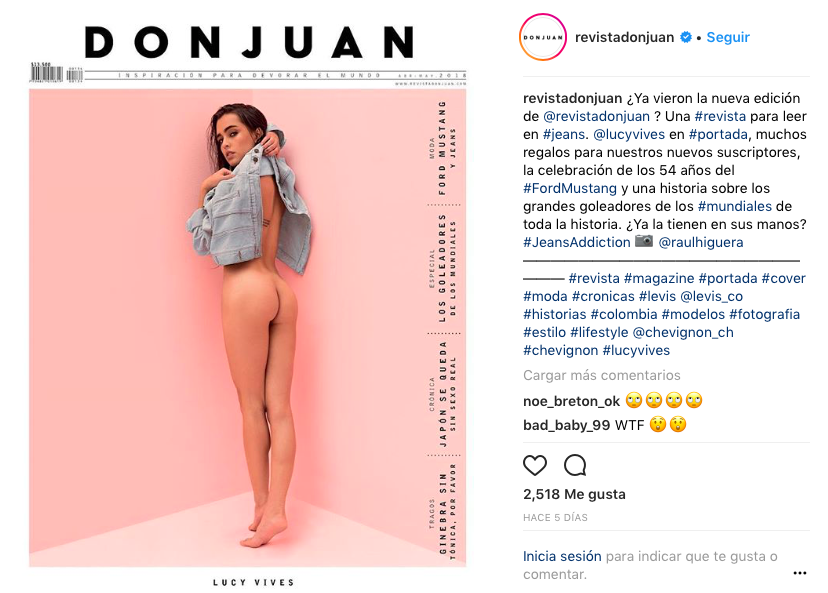Screen dimensions: 828x593
Task: Like the post with the heart icon
Action: tap(534, 465)
